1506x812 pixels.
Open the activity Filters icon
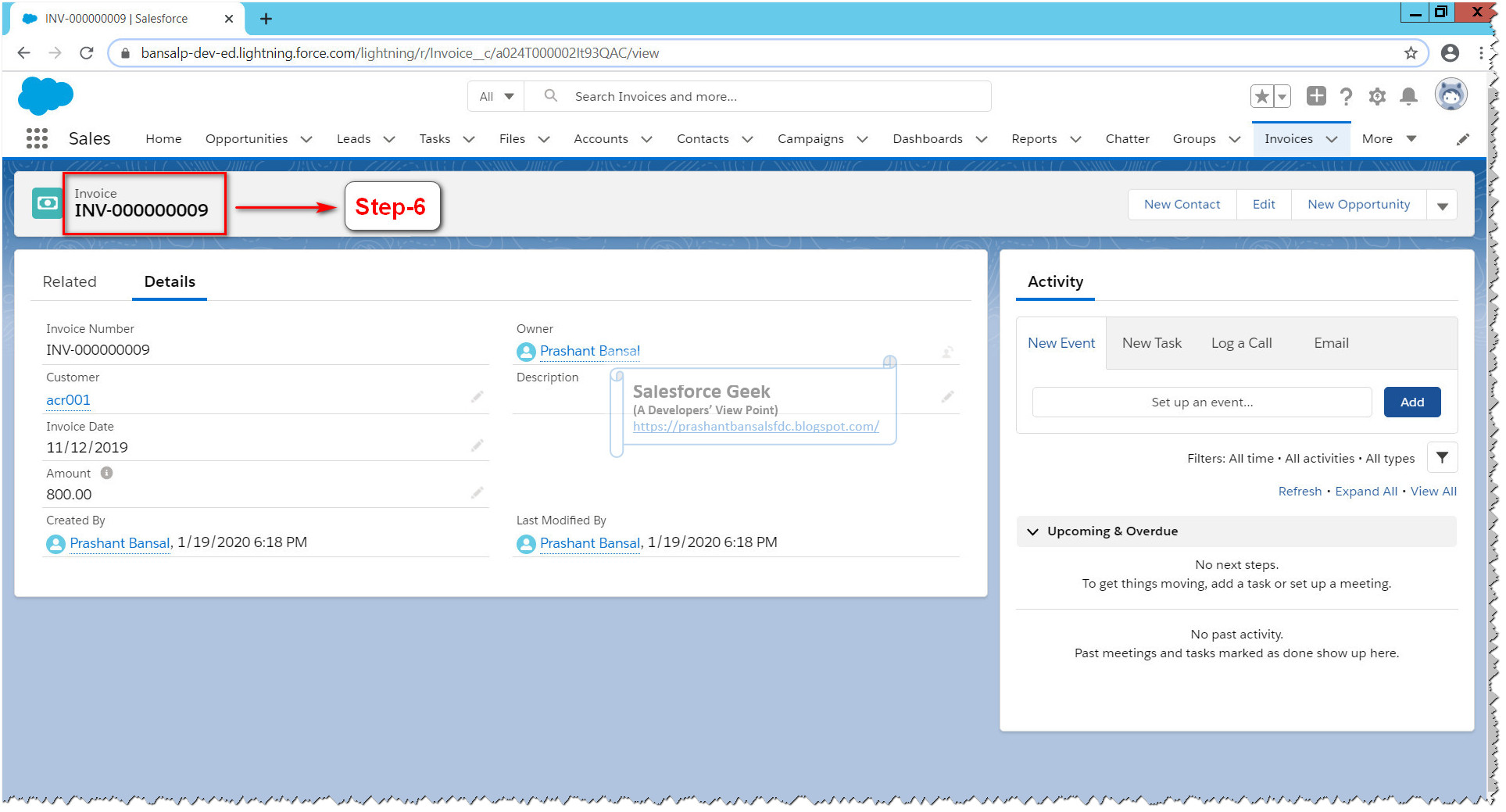(x=1442, y=457)
